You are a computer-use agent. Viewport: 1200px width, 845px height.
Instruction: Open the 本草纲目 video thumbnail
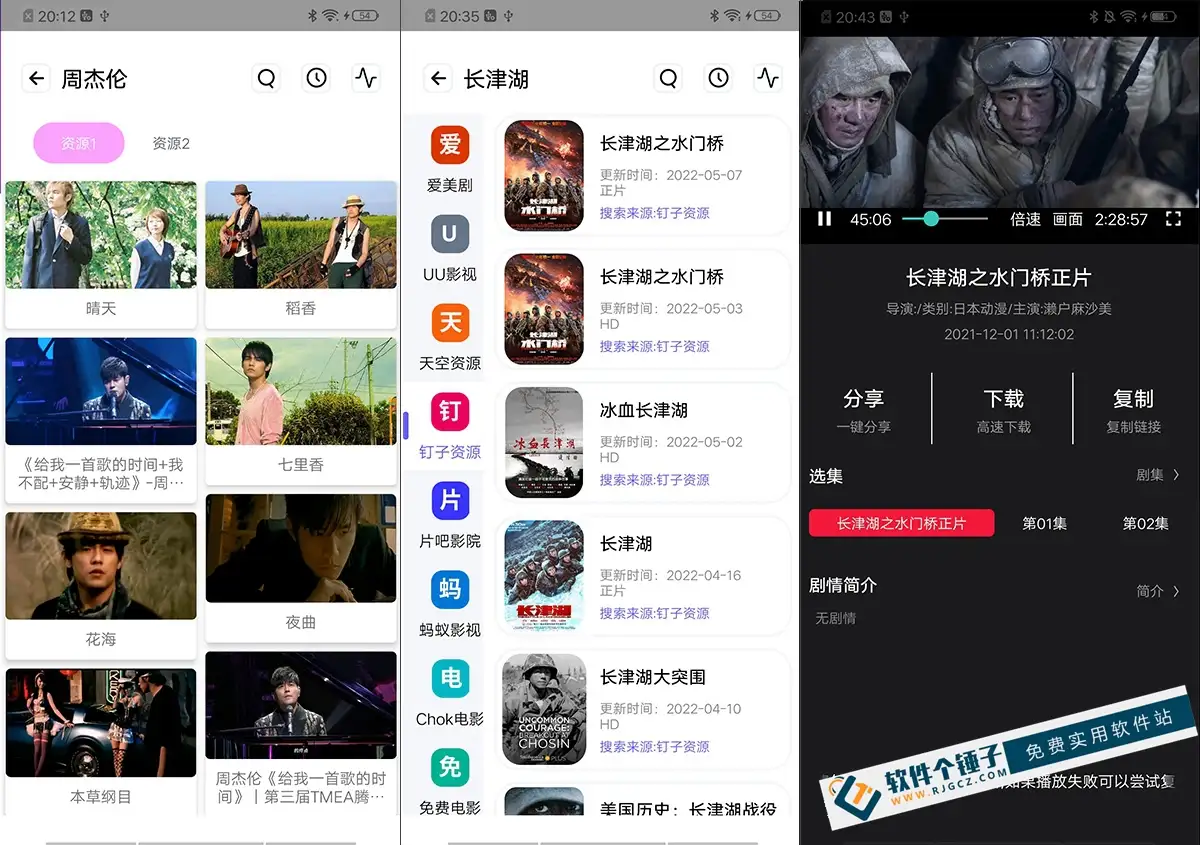pyautogui.click(x=101, y=723)
